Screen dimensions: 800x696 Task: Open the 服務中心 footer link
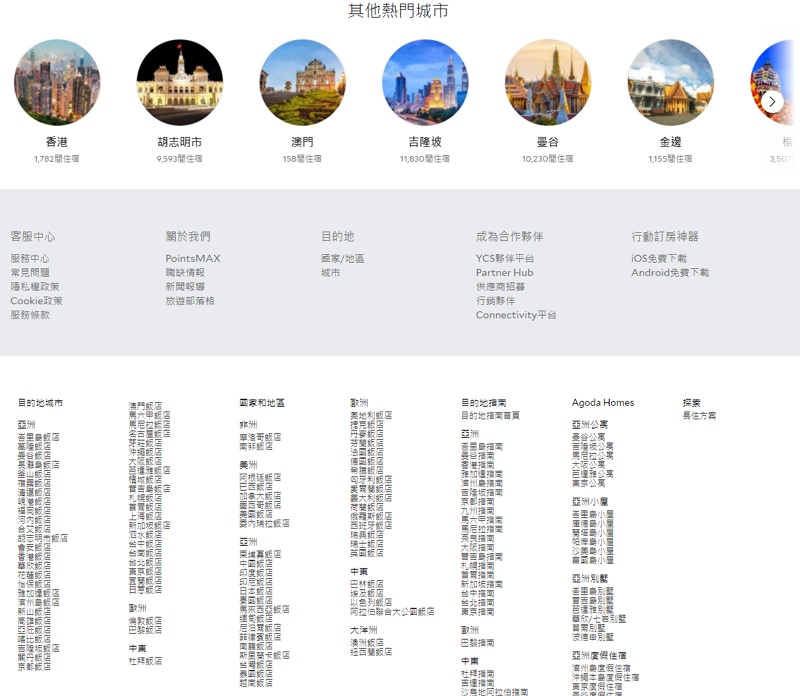(x=30, y=258)
